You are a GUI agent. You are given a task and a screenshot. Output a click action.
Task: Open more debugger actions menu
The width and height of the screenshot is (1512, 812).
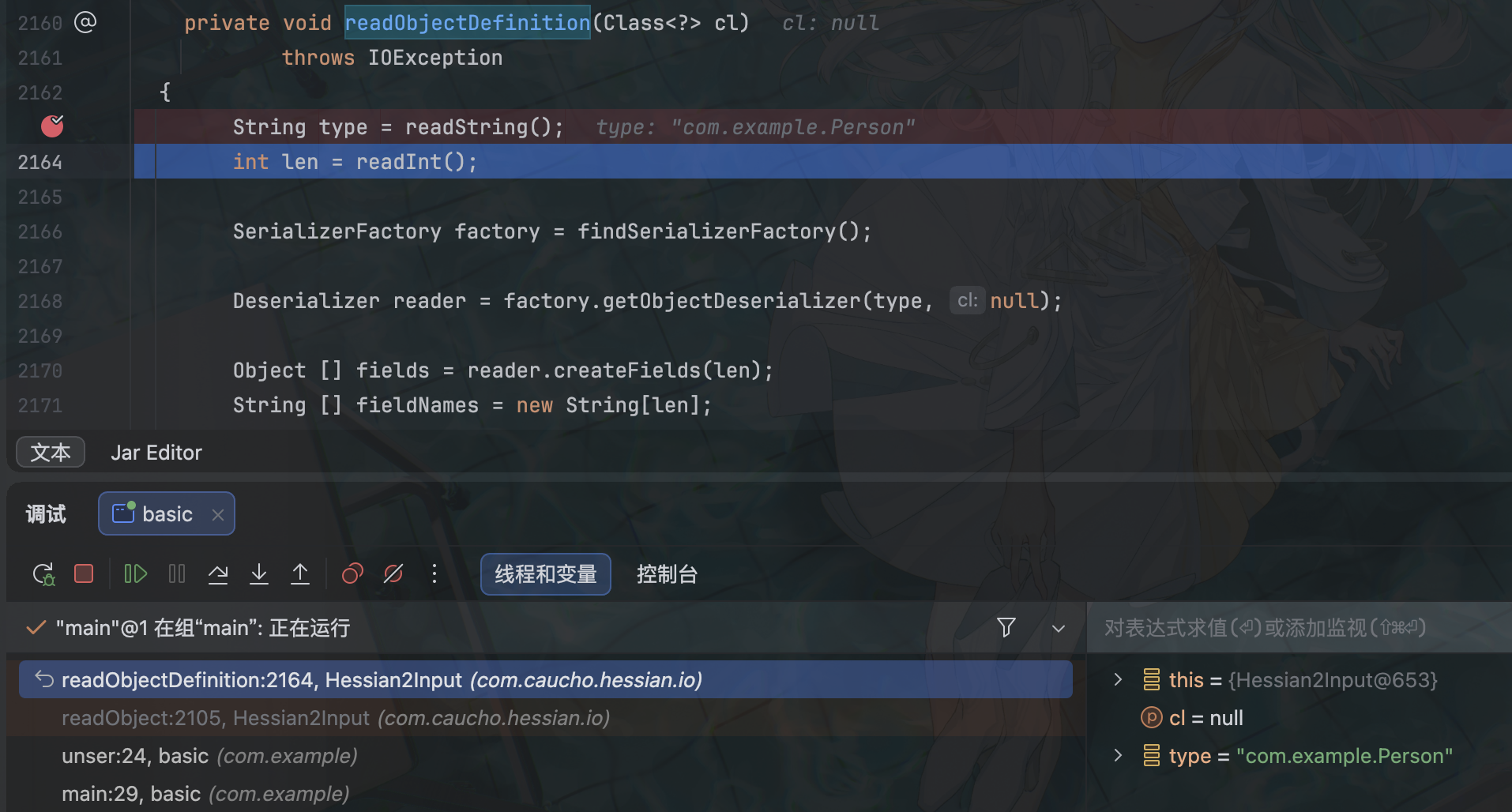[x=434, y=574]
